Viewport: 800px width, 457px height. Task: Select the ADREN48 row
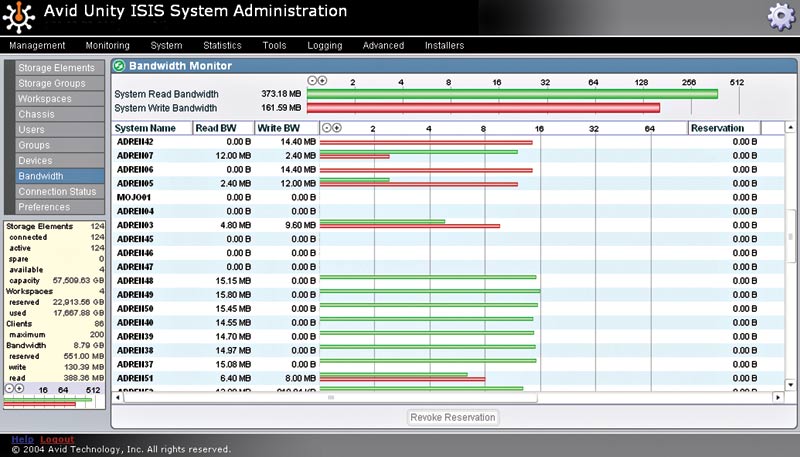[448, 281]
